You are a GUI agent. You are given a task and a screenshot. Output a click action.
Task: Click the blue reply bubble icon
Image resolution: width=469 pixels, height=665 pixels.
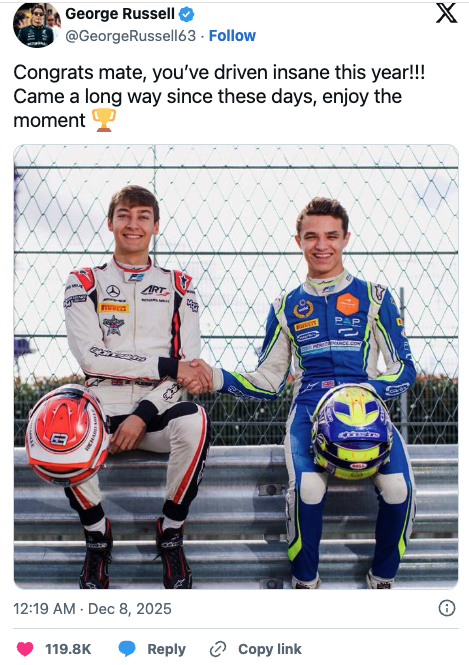(x=127, y=649)
